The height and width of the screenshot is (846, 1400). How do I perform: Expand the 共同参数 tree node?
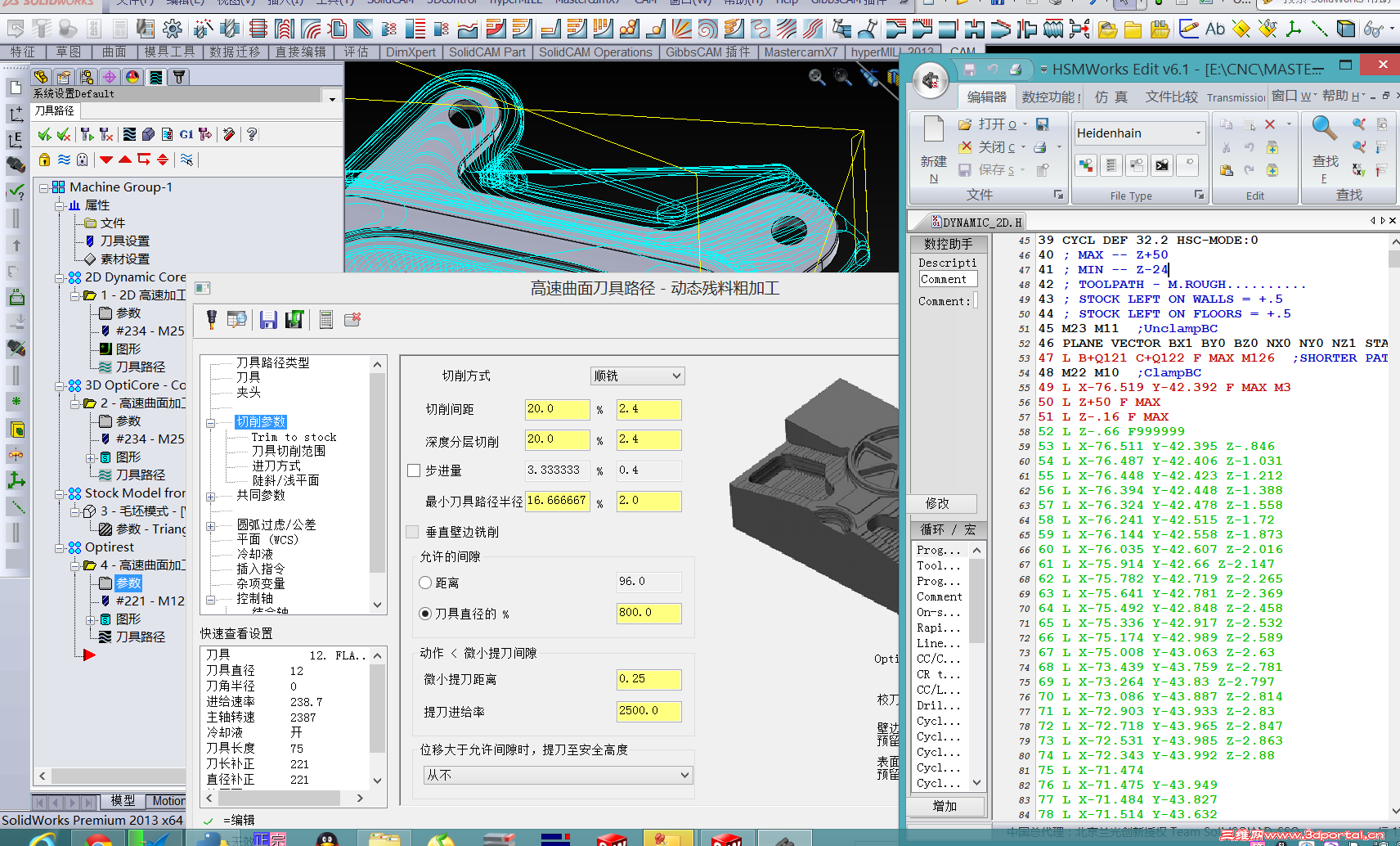coord(211,497)
